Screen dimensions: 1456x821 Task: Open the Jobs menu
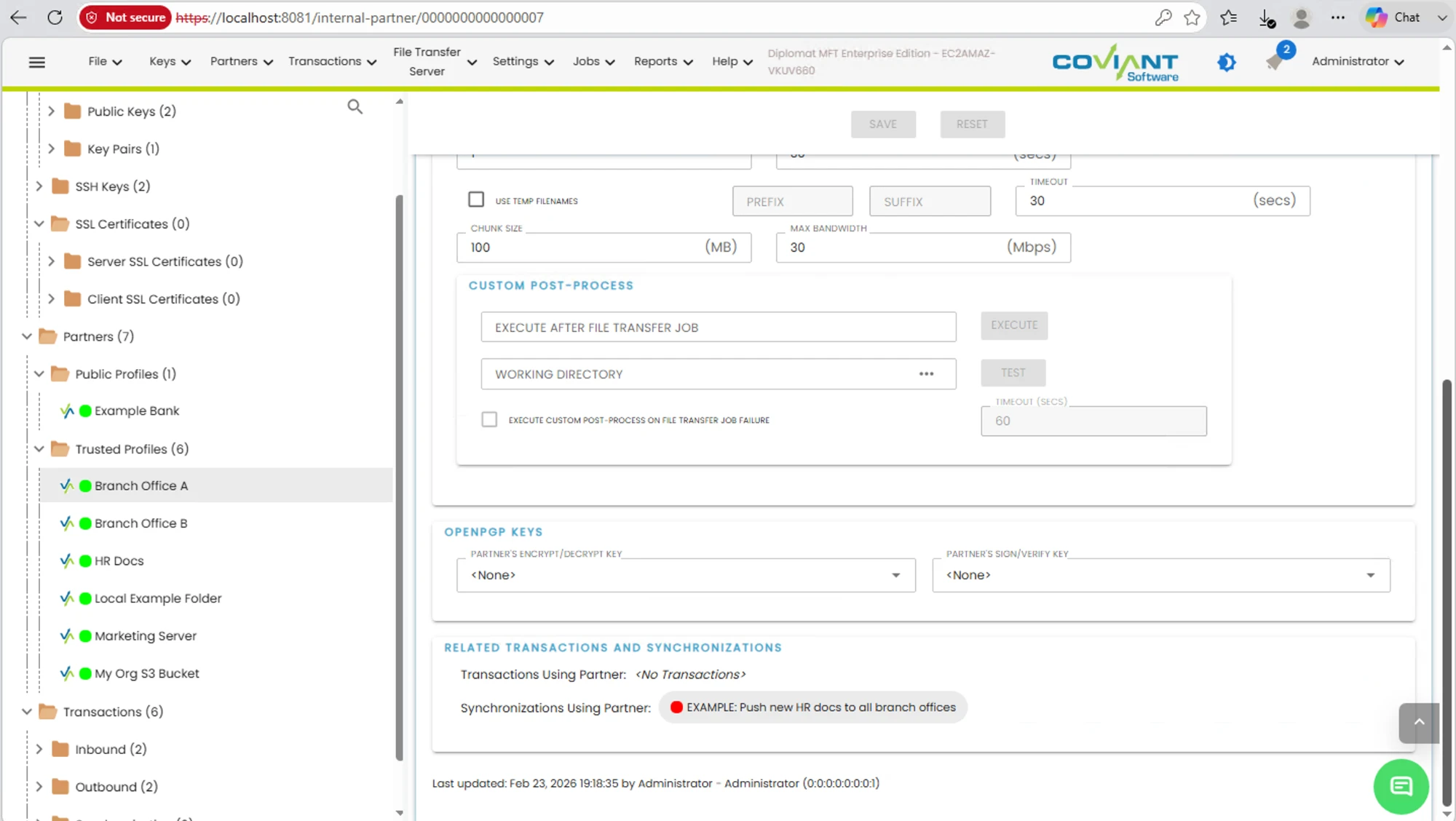tap(593, 62)
